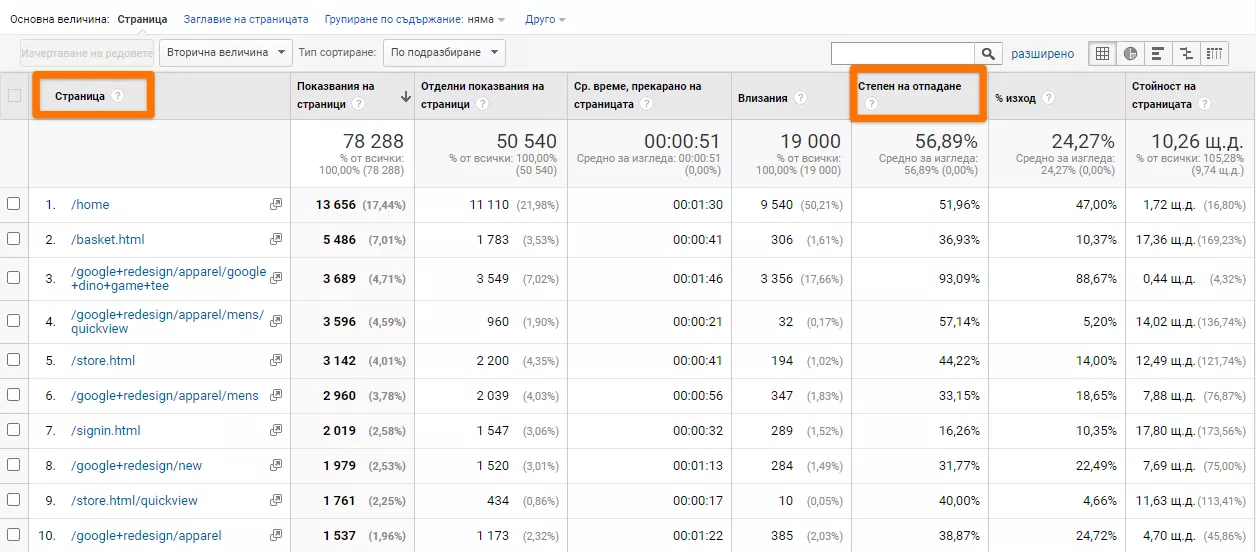Switch to comparison view
The height and width of the screenshot is (552, 1256).
click(1186, 53)
